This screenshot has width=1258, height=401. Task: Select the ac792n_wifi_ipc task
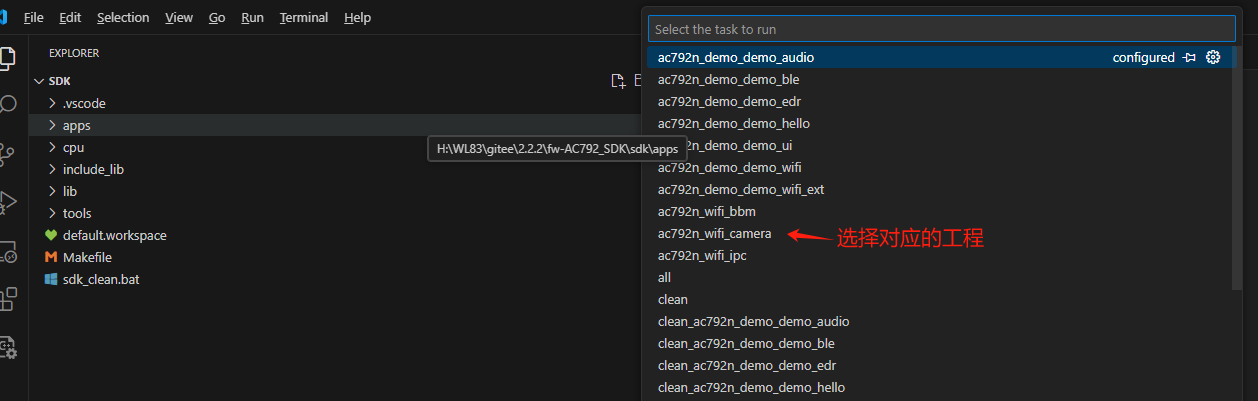pos(942,255)
